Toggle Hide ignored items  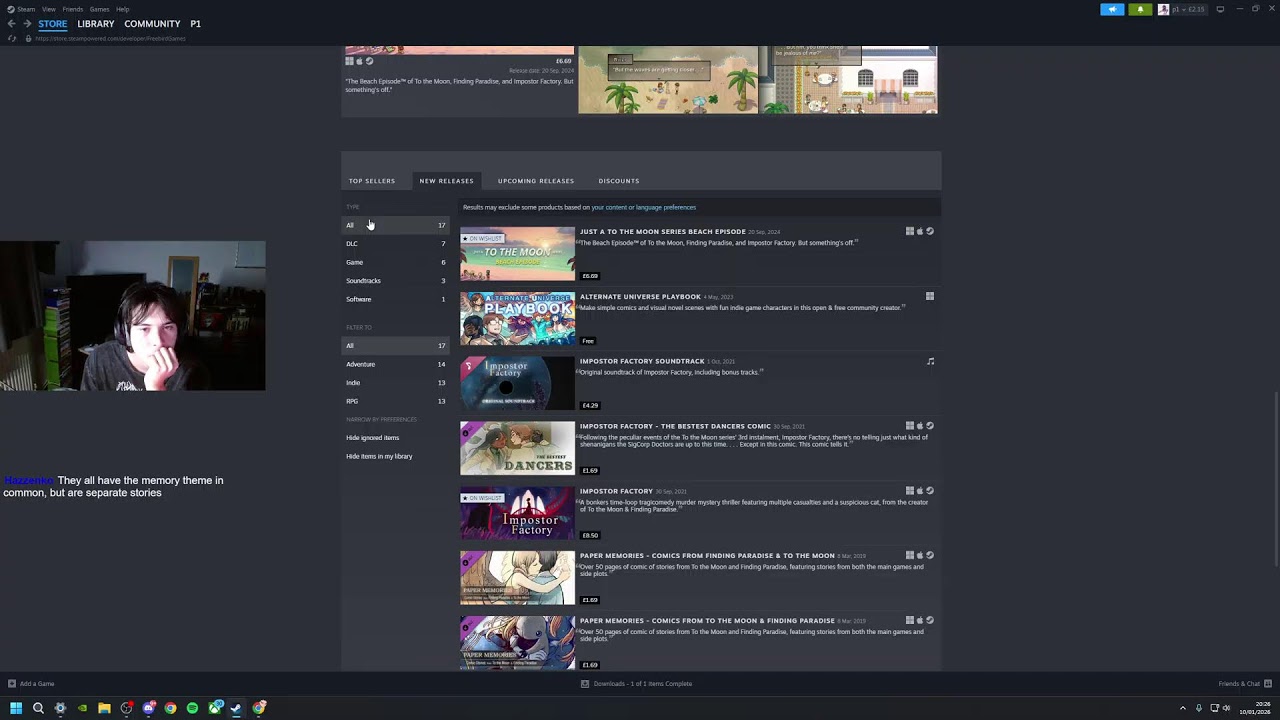click(372, 438)
